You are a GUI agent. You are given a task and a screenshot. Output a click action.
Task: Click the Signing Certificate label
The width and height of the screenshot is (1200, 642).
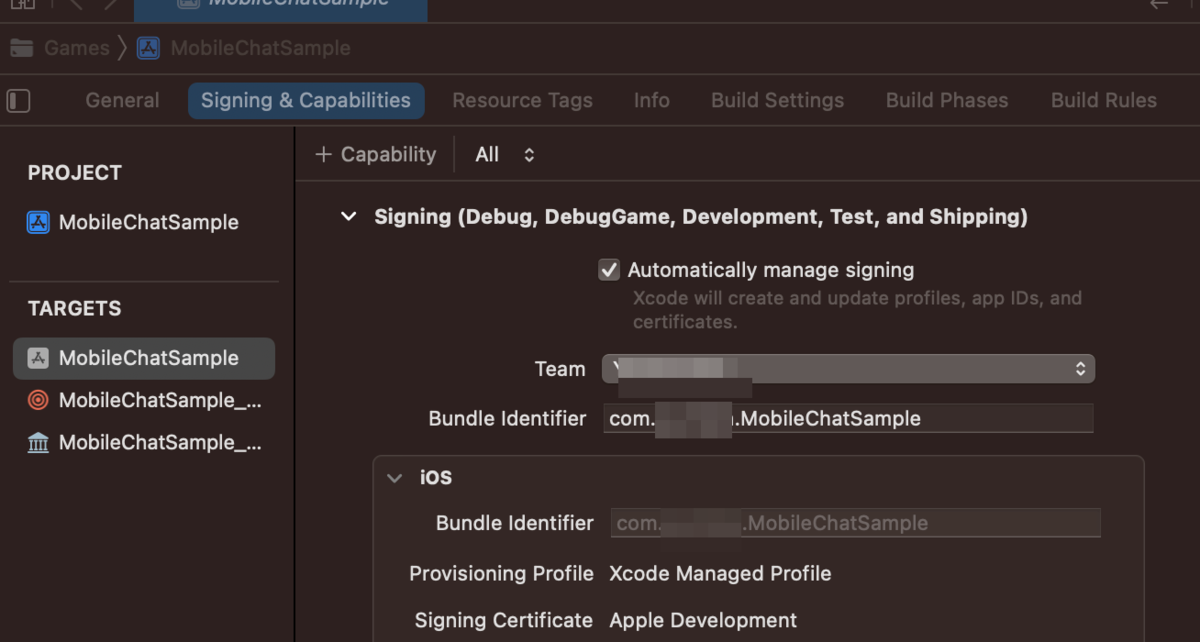coord(504,621)
